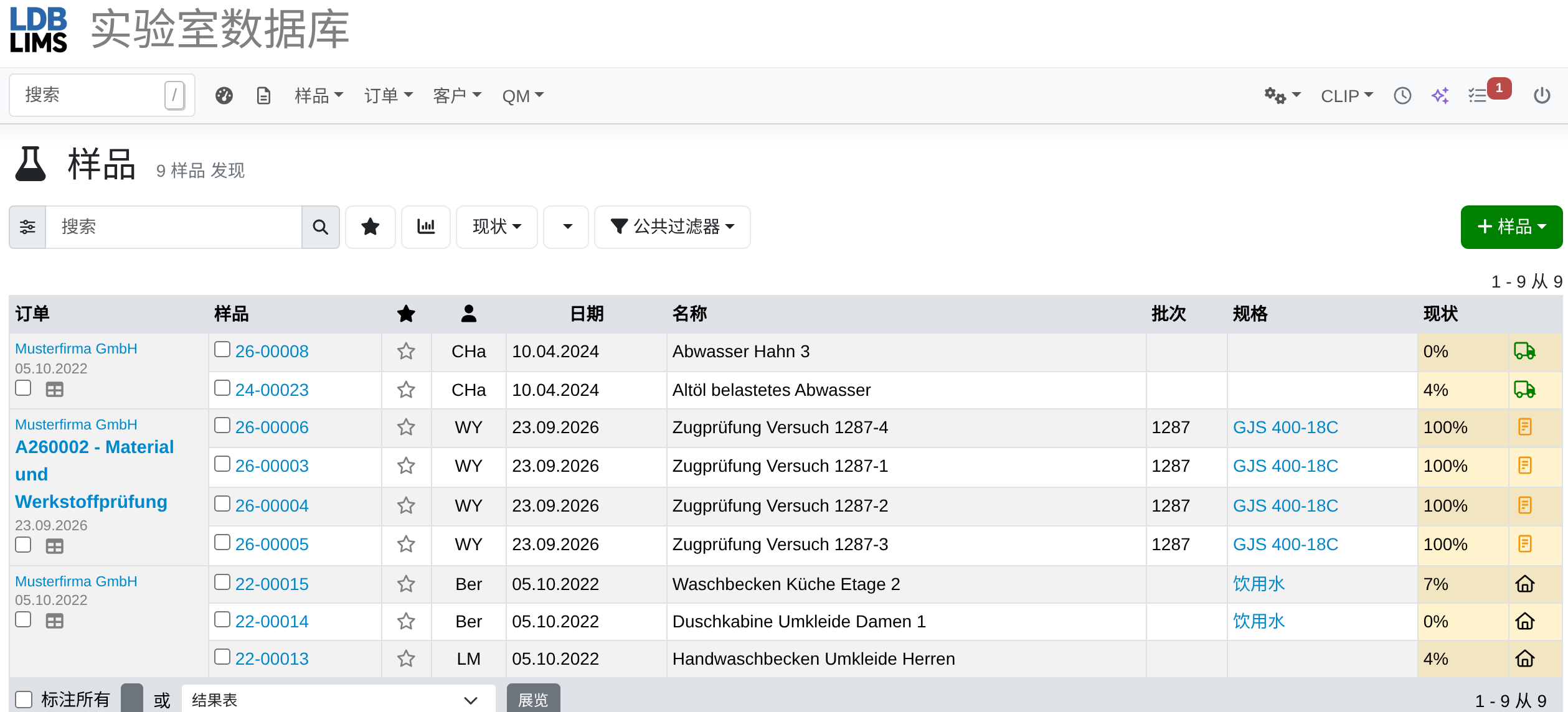Image resolution: width=1568 pixels, height=712 pixels.
Task: Open order A260002 - Material und Werkstoffprüfung
Action: click(x=94, y=474)
